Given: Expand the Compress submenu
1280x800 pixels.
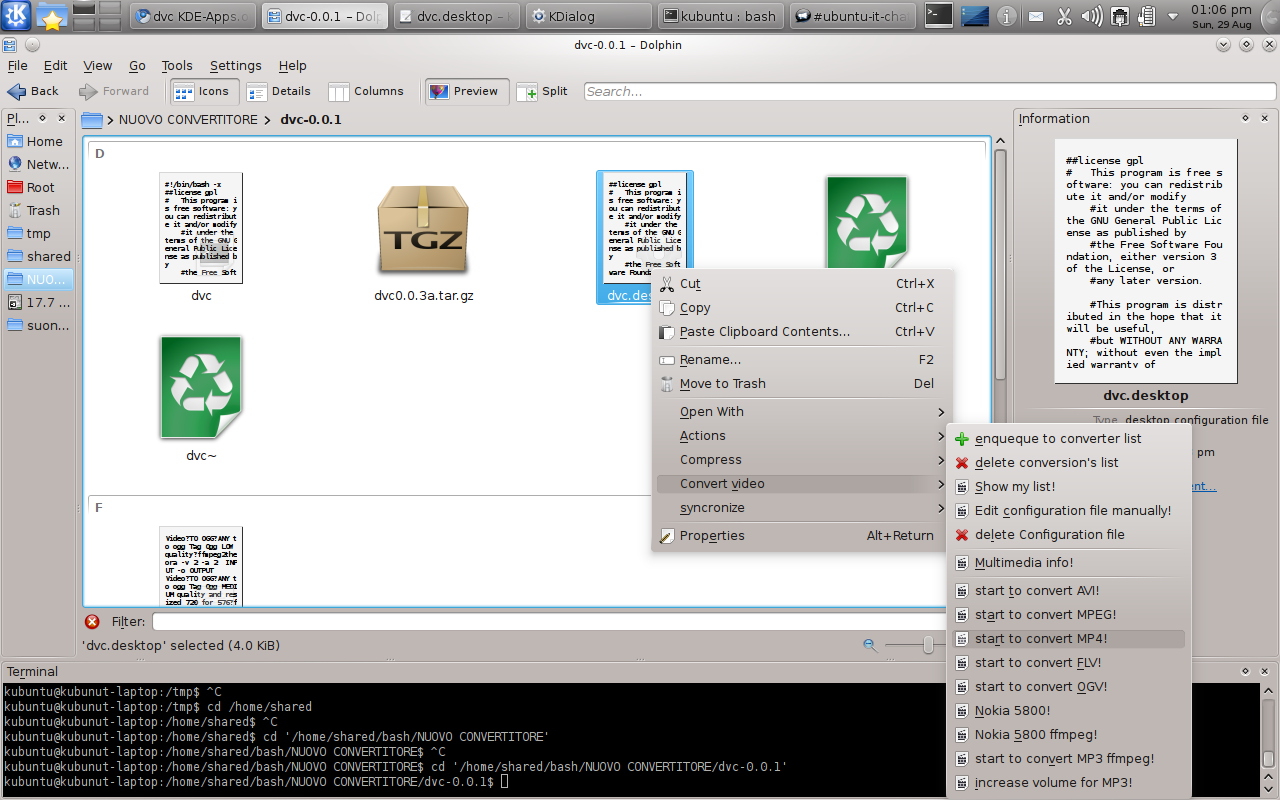Looking at the screenshot, I should pyautogui.click(x=802, y=460).
